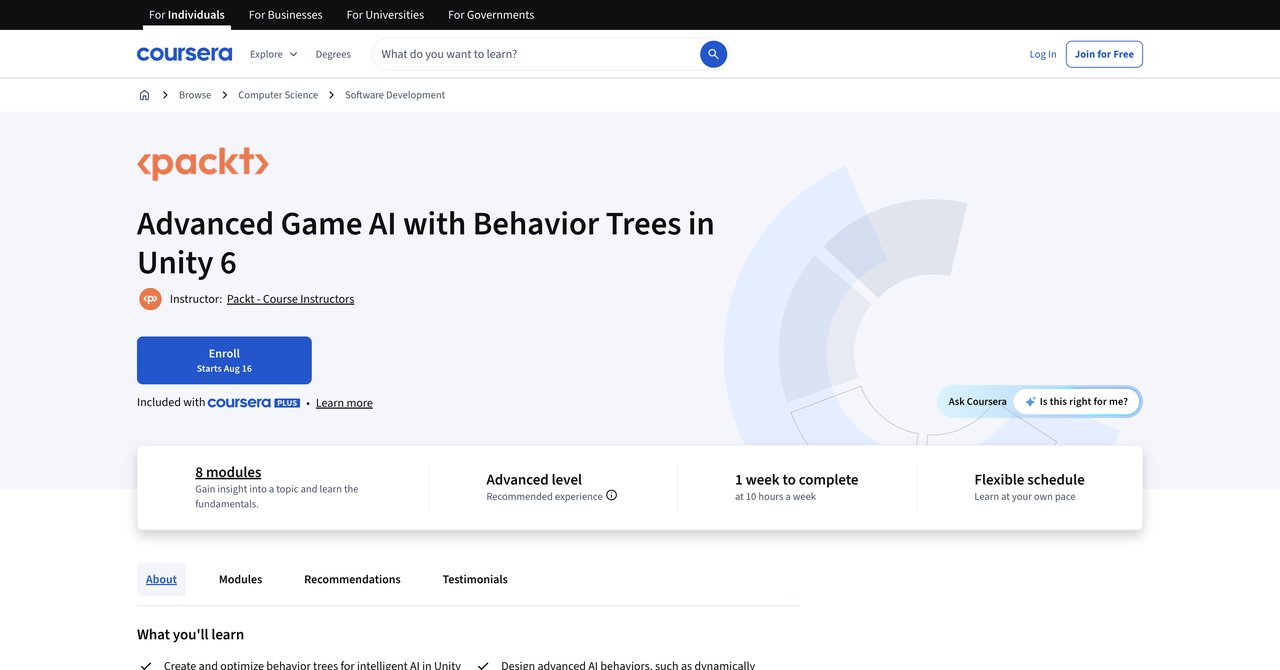Screen dimensions: 1280x670
Task: Click the Coursera logo
Action: (x=184, y=54)
